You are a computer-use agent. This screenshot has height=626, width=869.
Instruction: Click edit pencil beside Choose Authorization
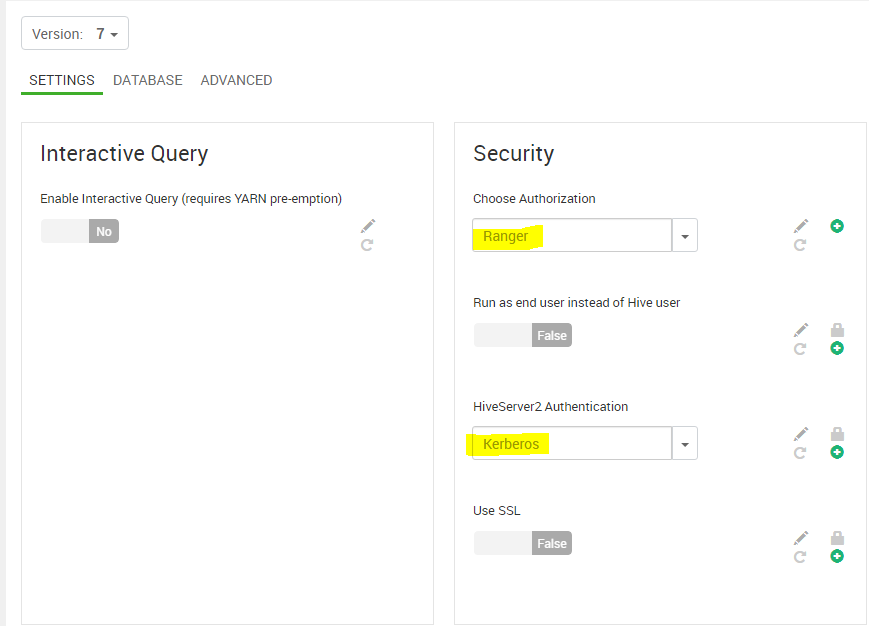[x=801, y=227]
